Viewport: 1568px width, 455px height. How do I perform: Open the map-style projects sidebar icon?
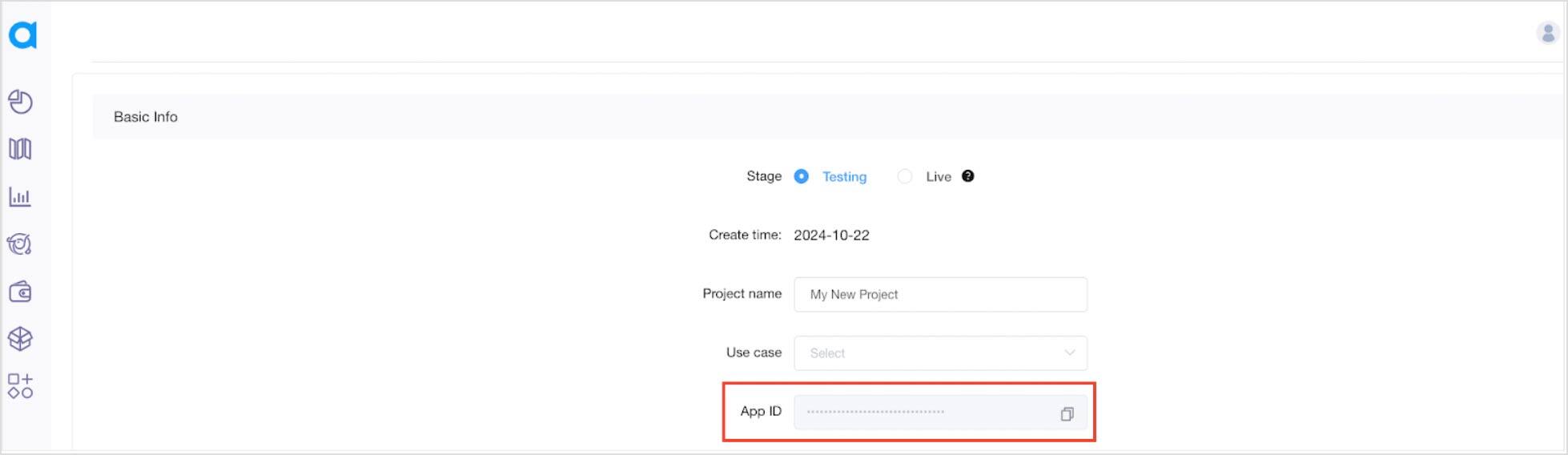coord(20,149)
